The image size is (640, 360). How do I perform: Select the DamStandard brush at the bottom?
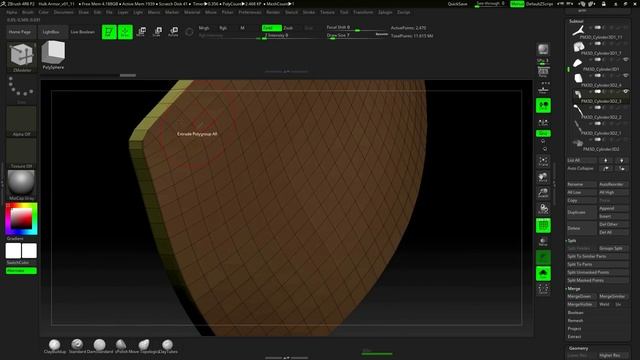pyautogui.click(x=100, y=346)
